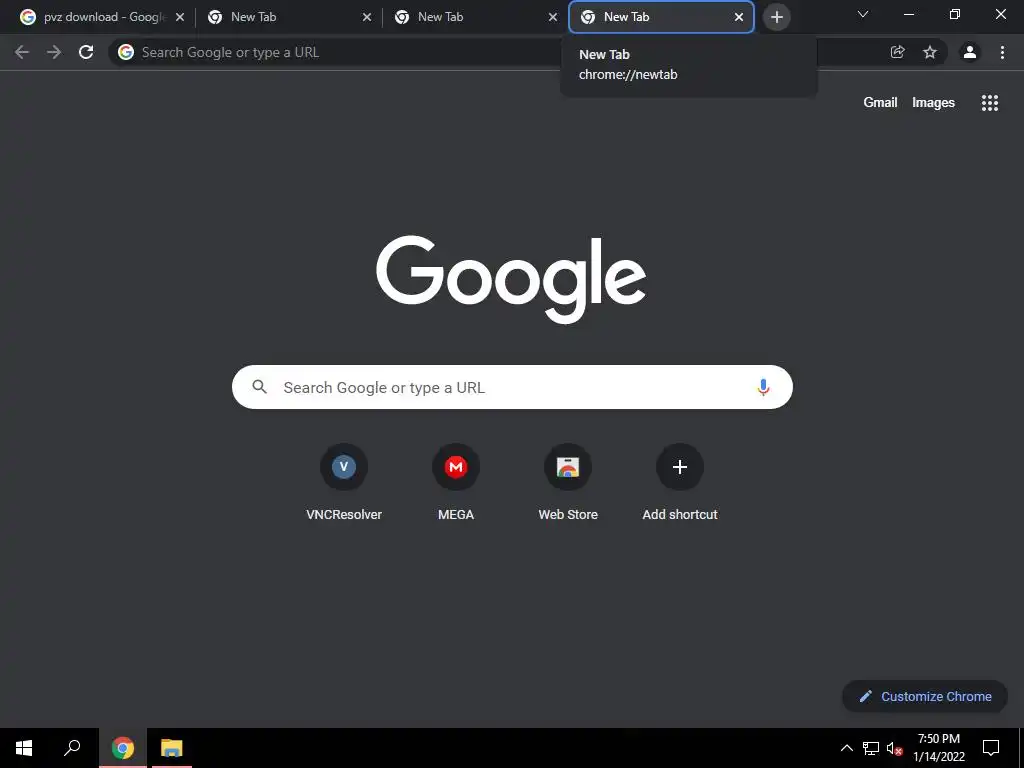Open the VNCResolver shortcut
This screenshot has height=768, width=1024.
(344, 482)
